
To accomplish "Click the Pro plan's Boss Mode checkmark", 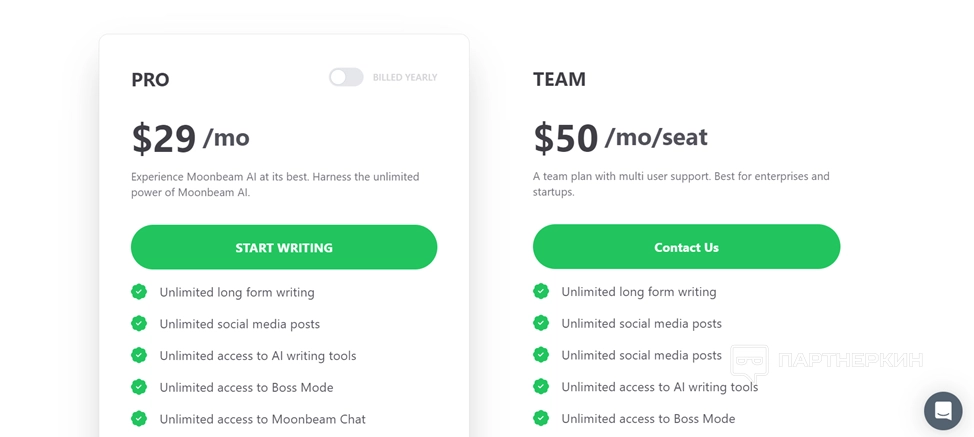I will click(139, 387).
